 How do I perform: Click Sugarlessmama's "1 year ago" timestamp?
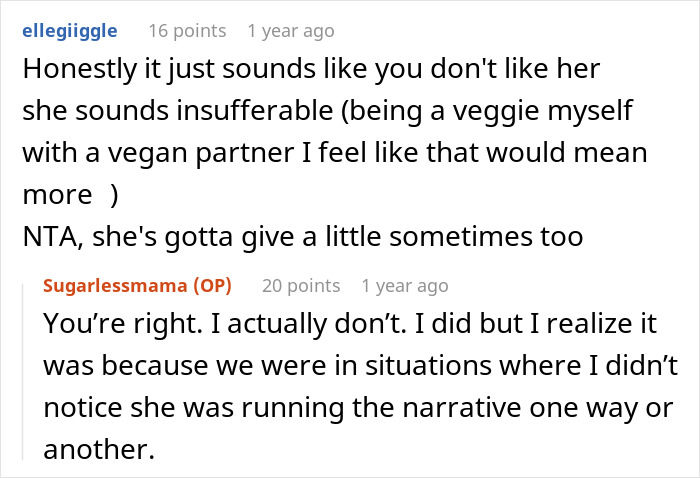click(405, 286)
